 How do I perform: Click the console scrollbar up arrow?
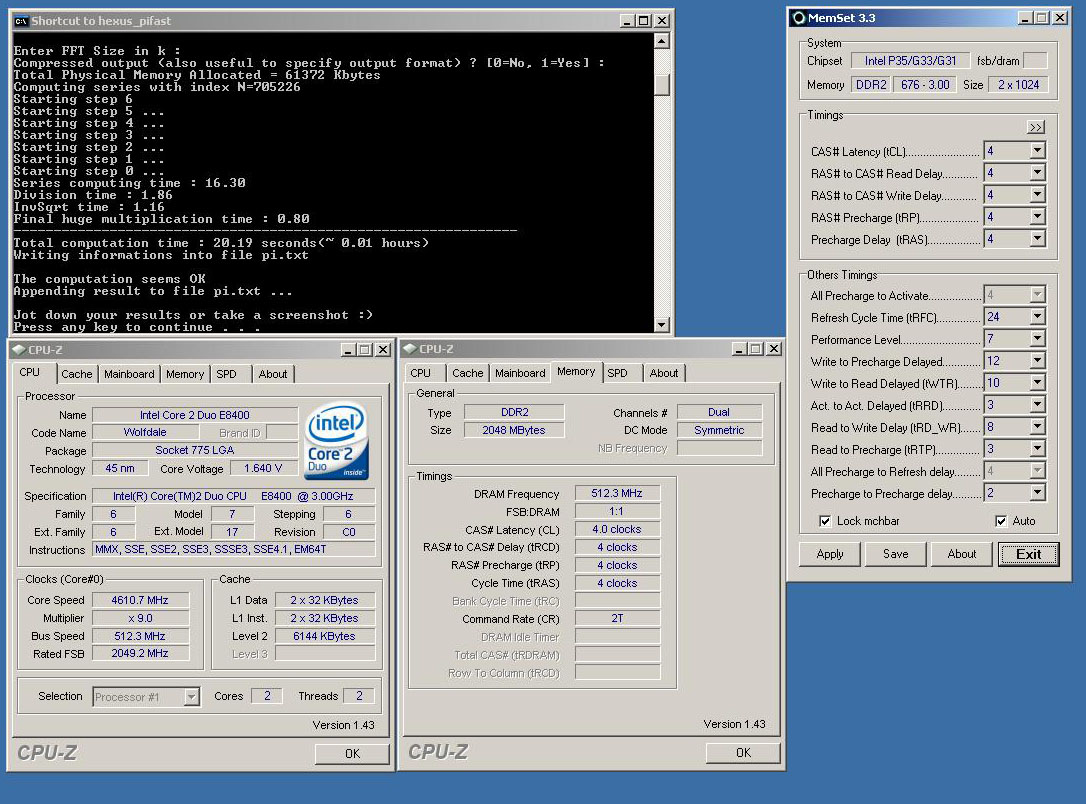pos(661,41)
